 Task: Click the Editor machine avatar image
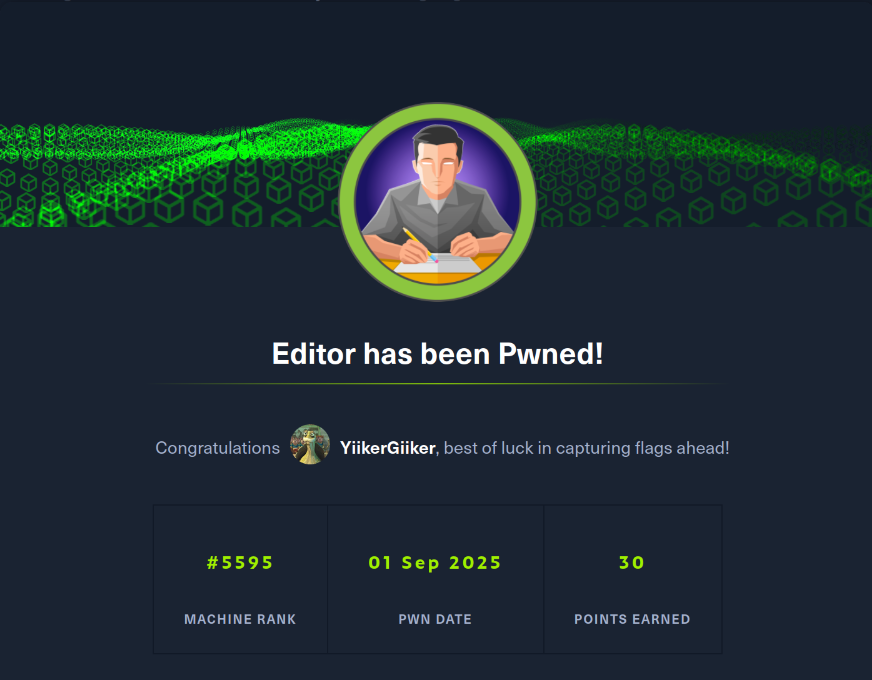click(437, 202)
